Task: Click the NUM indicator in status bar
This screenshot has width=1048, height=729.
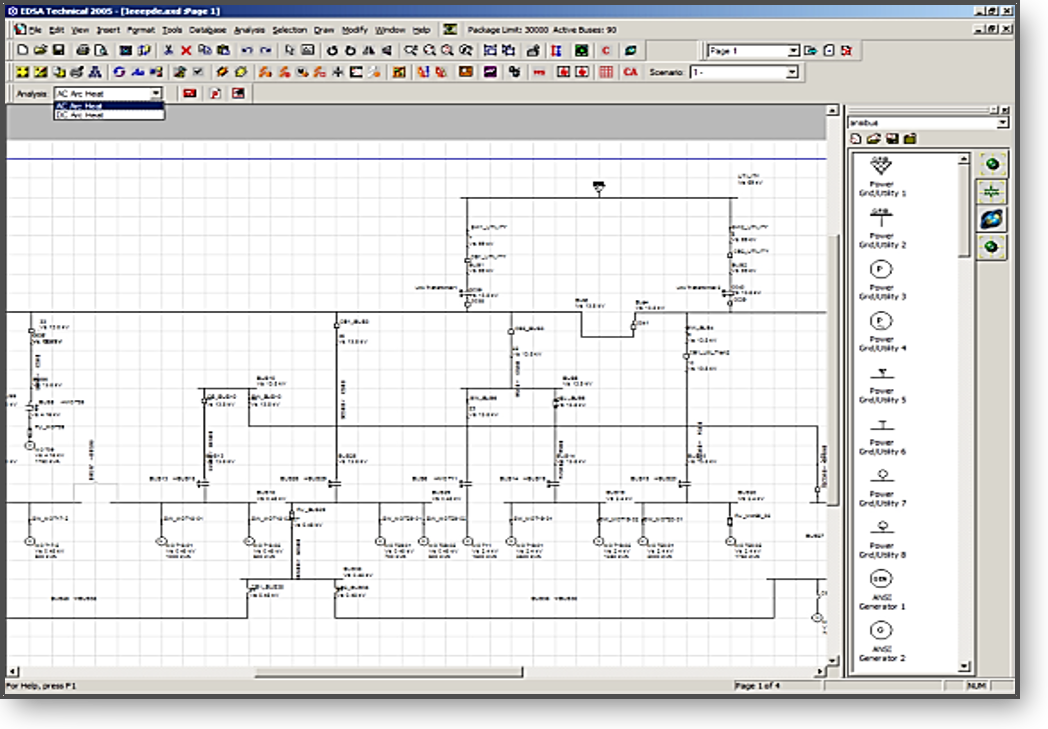Action: coord(976,686)
